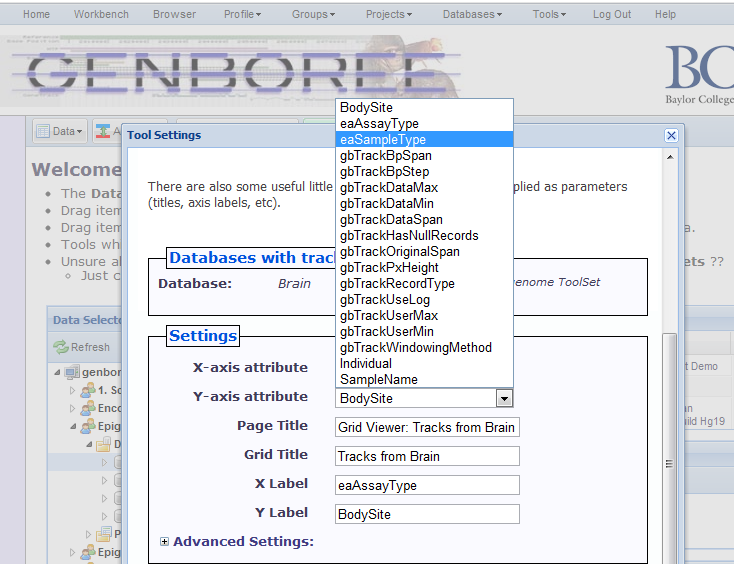Open the Y-axis attribute dropdown arrow

[x=505, y=398]
